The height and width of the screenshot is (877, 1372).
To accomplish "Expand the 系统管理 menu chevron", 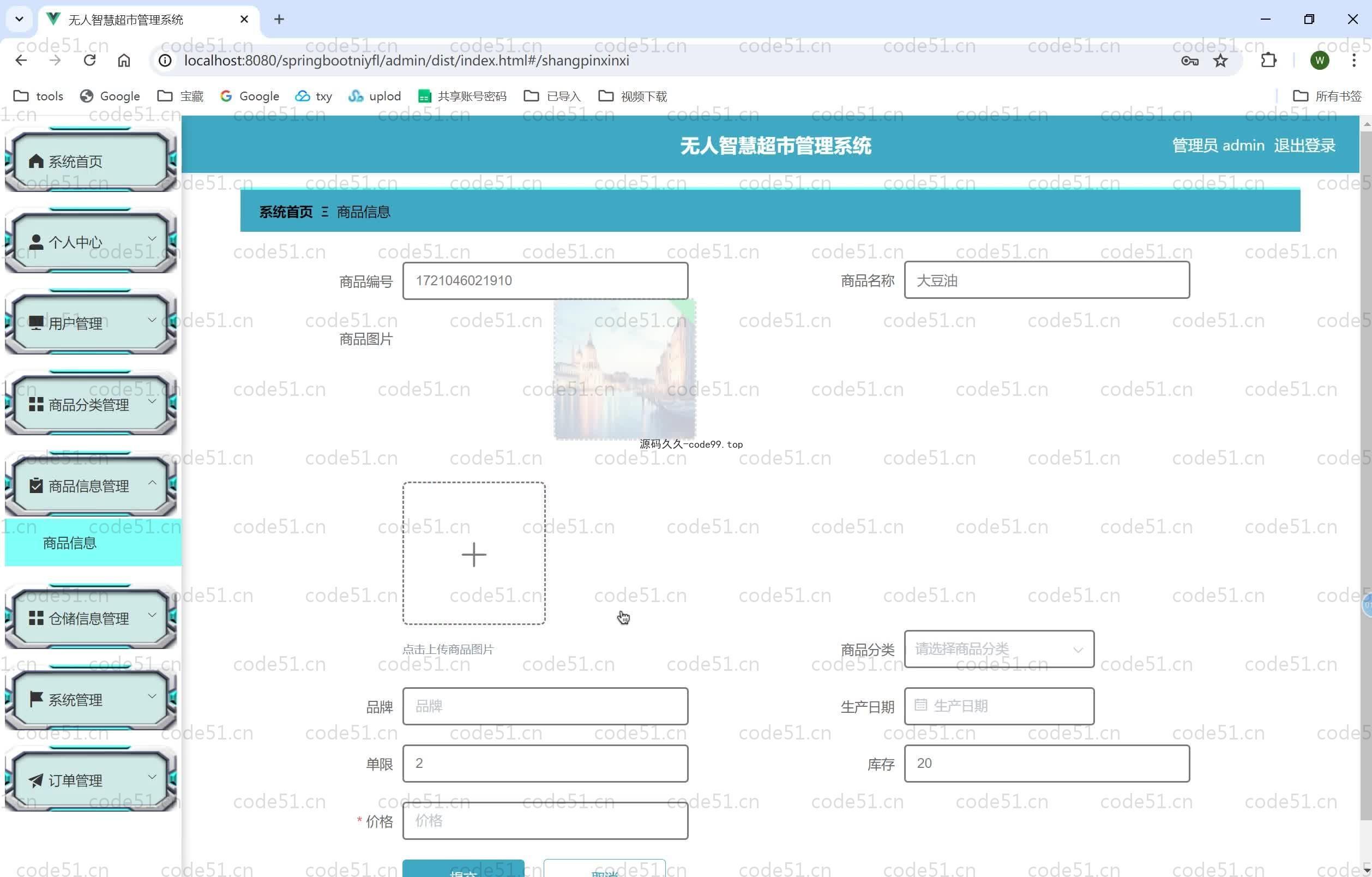I will click(152, 696).
